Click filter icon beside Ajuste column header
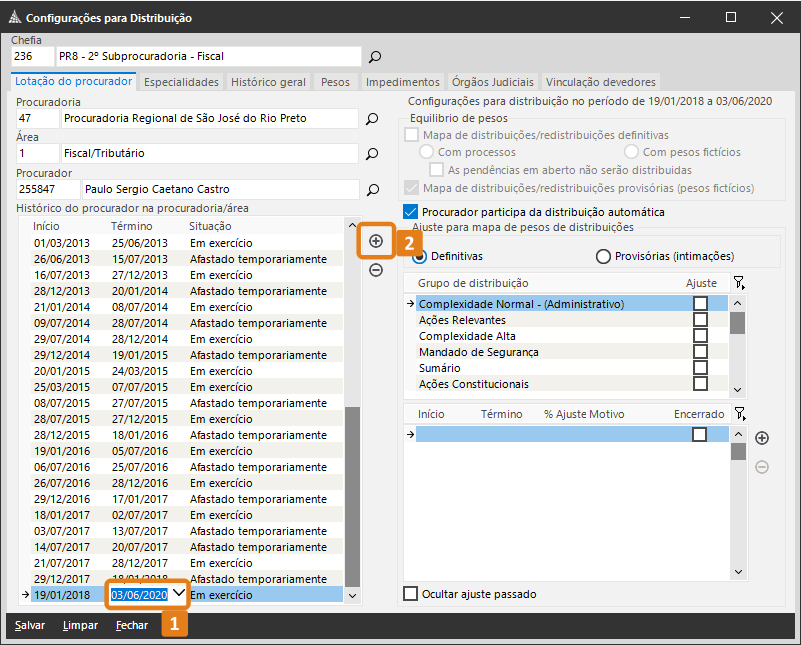 [x=739, y=284]
